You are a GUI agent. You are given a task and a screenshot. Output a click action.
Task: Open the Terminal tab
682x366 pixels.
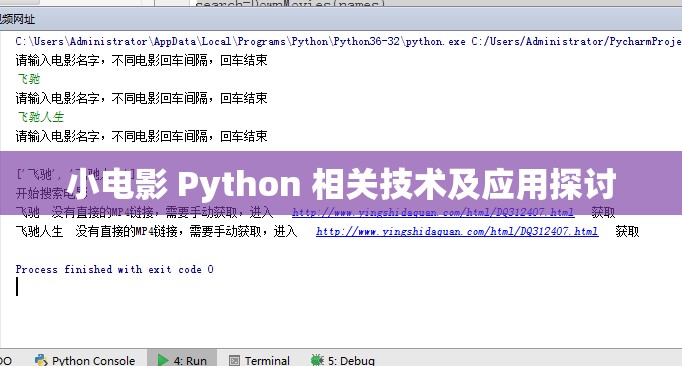259,360
